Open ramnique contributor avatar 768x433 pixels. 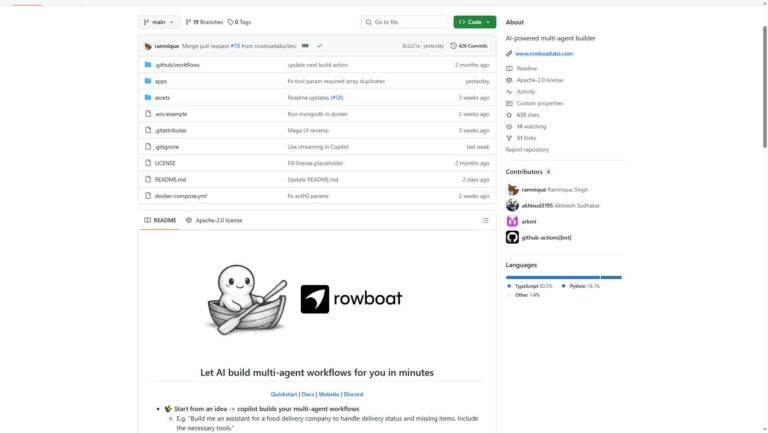point(512,190)
